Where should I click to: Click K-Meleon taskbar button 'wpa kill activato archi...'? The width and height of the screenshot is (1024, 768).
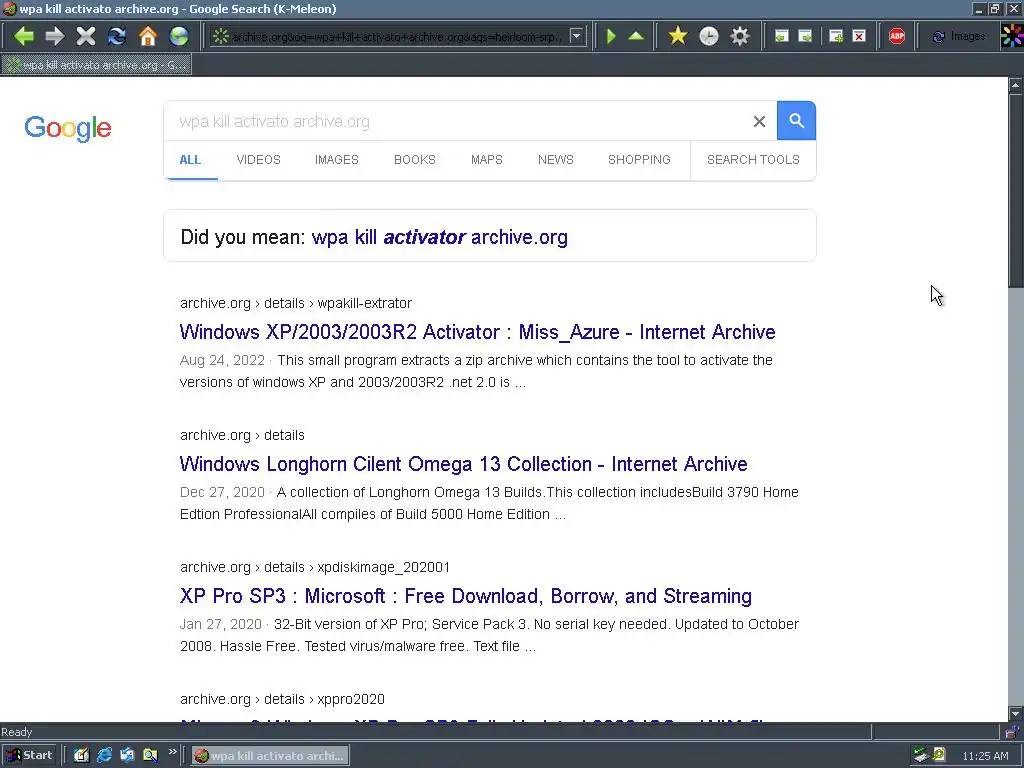270,756
